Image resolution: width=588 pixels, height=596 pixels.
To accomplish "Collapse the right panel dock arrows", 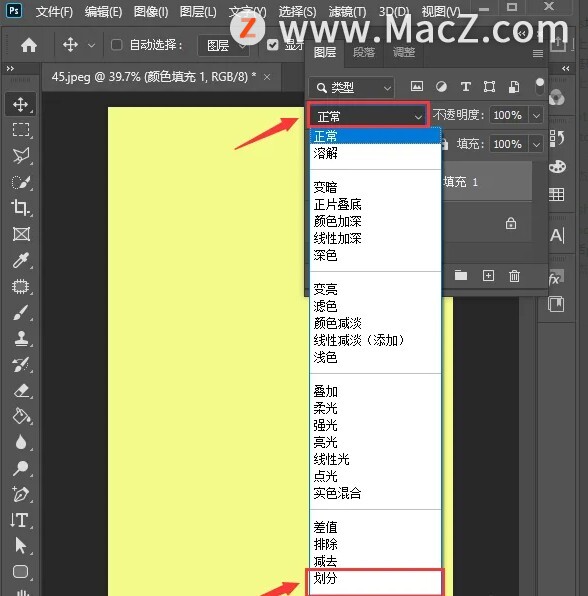I will [566, 68].
